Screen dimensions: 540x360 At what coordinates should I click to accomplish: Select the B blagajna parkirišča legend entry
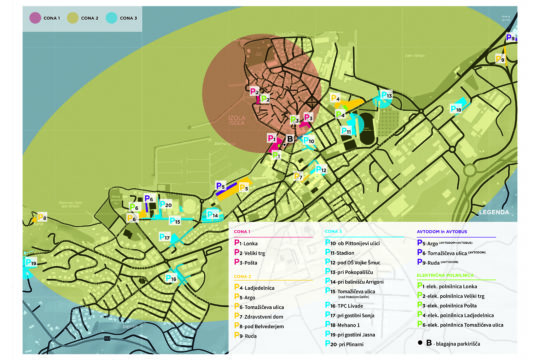tap(449, 343)
